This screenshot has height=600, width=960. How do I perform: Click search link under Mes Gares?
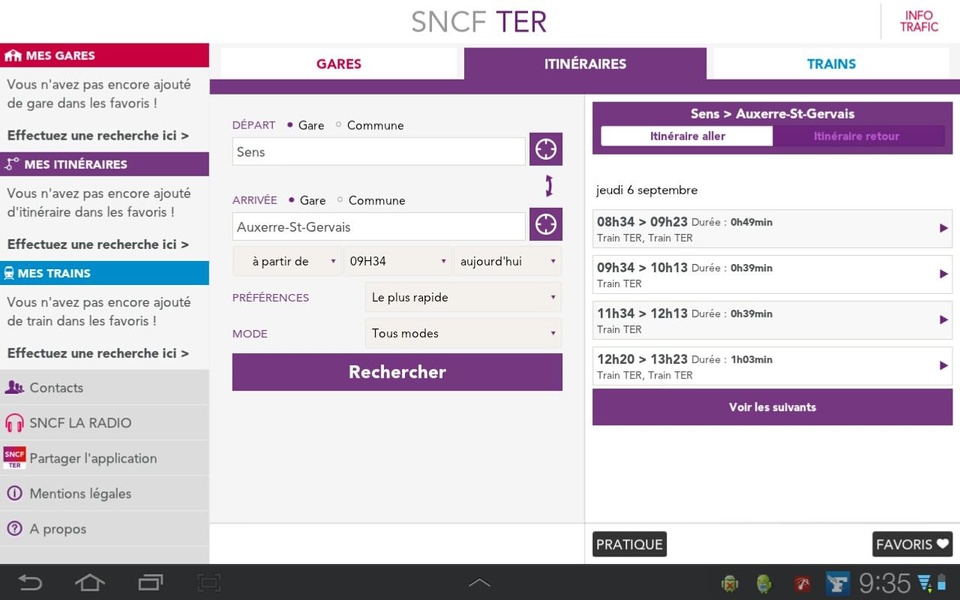98,135
